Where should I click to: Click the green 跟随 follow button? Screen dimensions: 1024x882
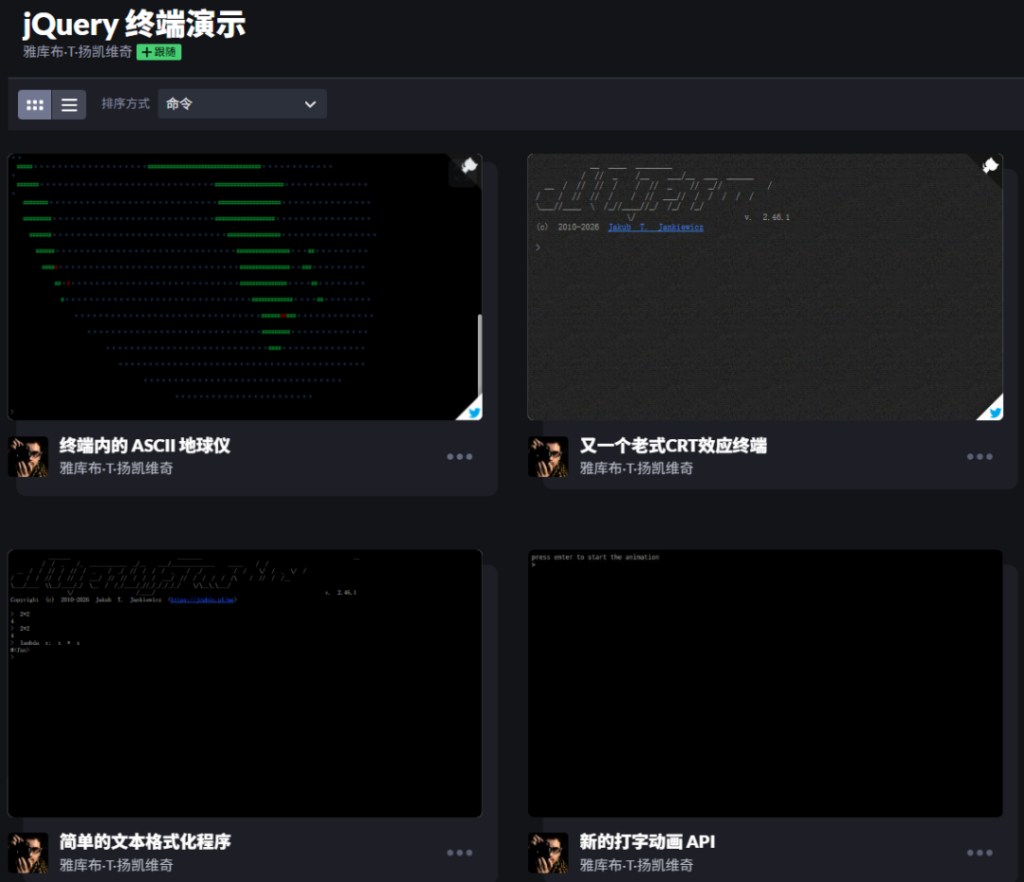(159, 52)
